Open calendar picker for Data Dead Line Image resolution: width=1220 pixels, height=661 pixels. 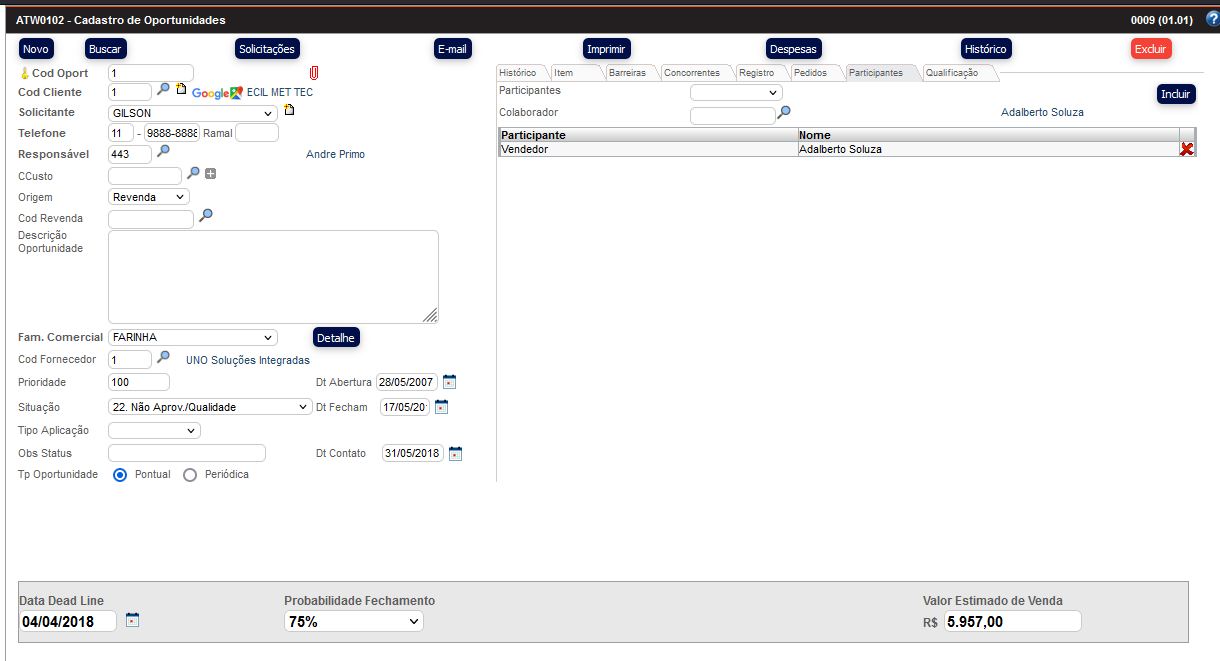(132, 620)
